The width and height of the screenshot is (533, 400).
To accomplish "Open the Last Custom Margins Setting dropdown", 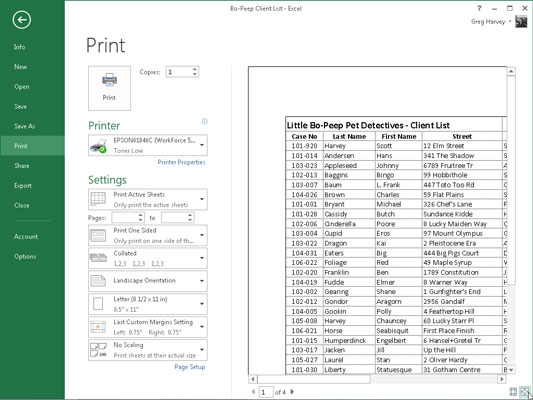I will pyautogui.click(x=148, y=327).
